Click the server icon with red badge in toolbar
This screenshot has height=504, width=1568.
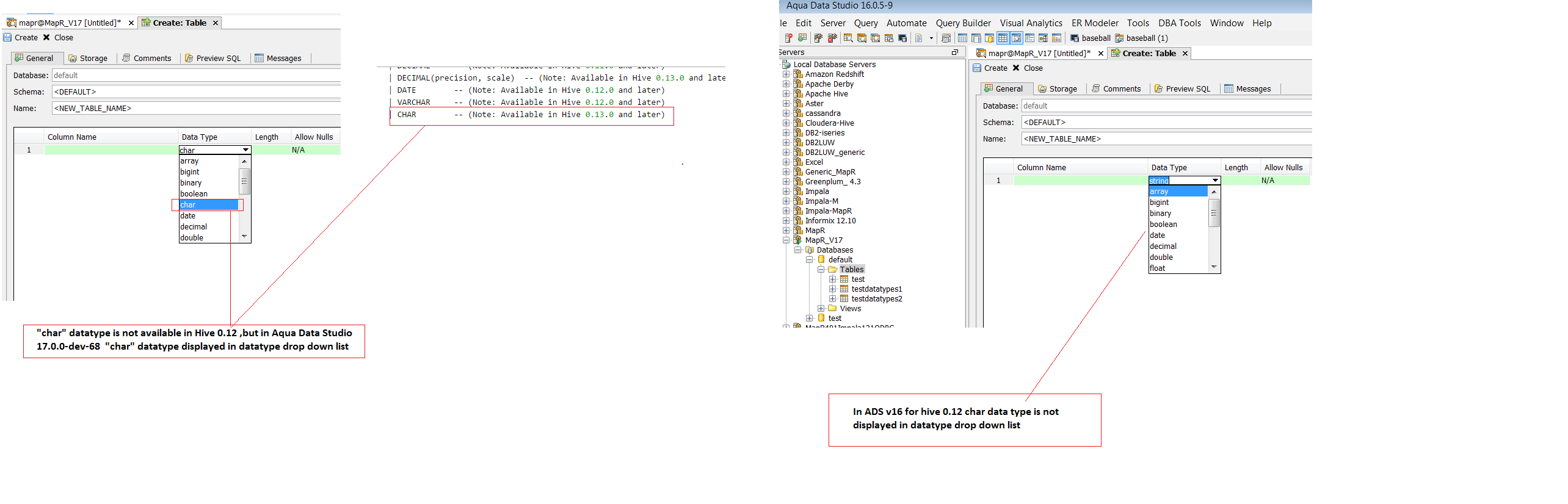(x=788, y=38)
